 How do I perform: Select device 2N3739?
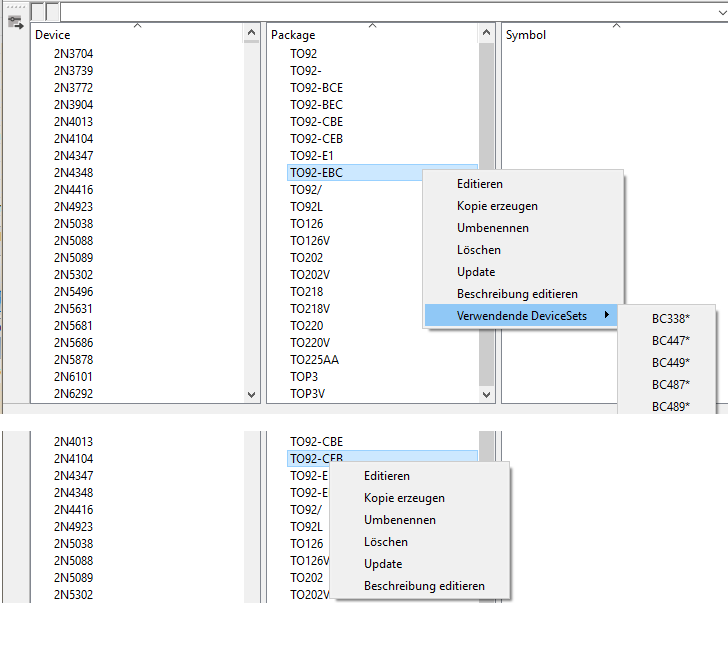(73, 71)
